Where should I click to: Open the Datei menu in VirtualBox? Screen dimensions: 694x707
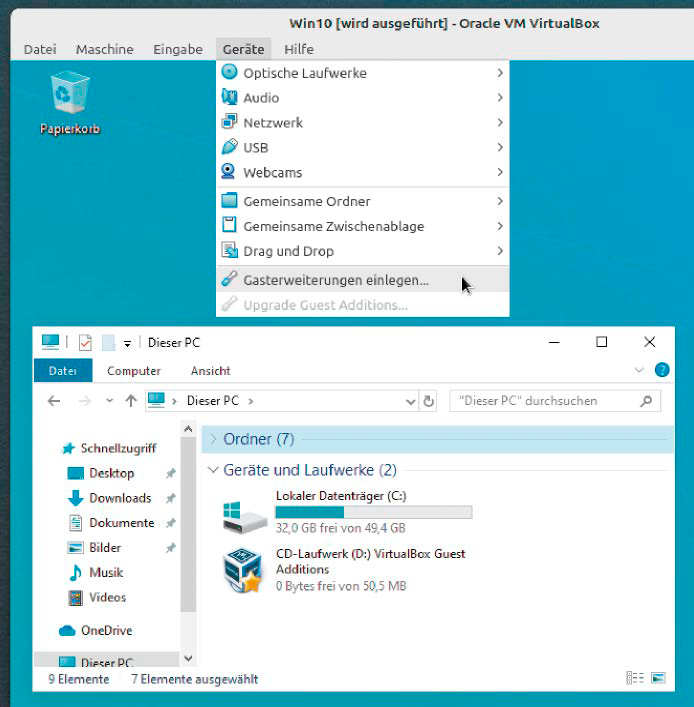[40, 49]
